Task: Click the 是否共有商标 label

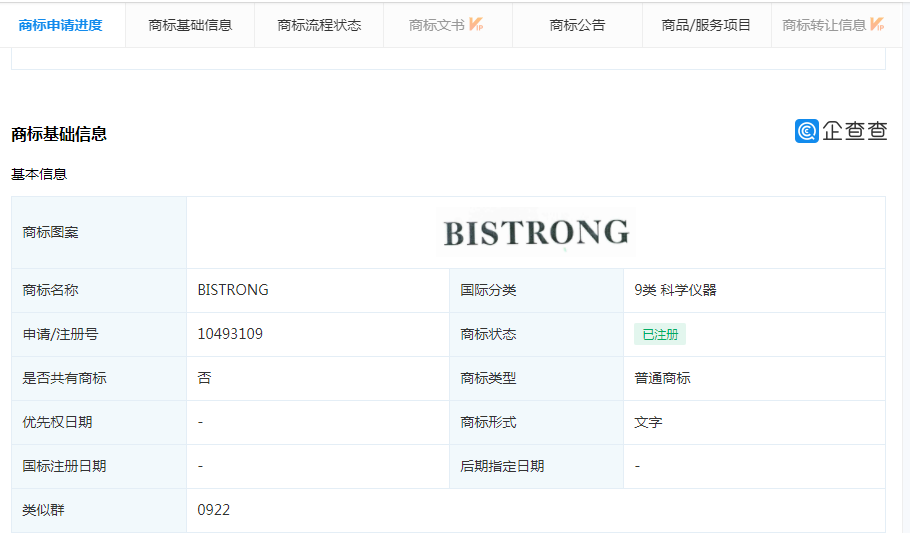Action: (64, 378)
